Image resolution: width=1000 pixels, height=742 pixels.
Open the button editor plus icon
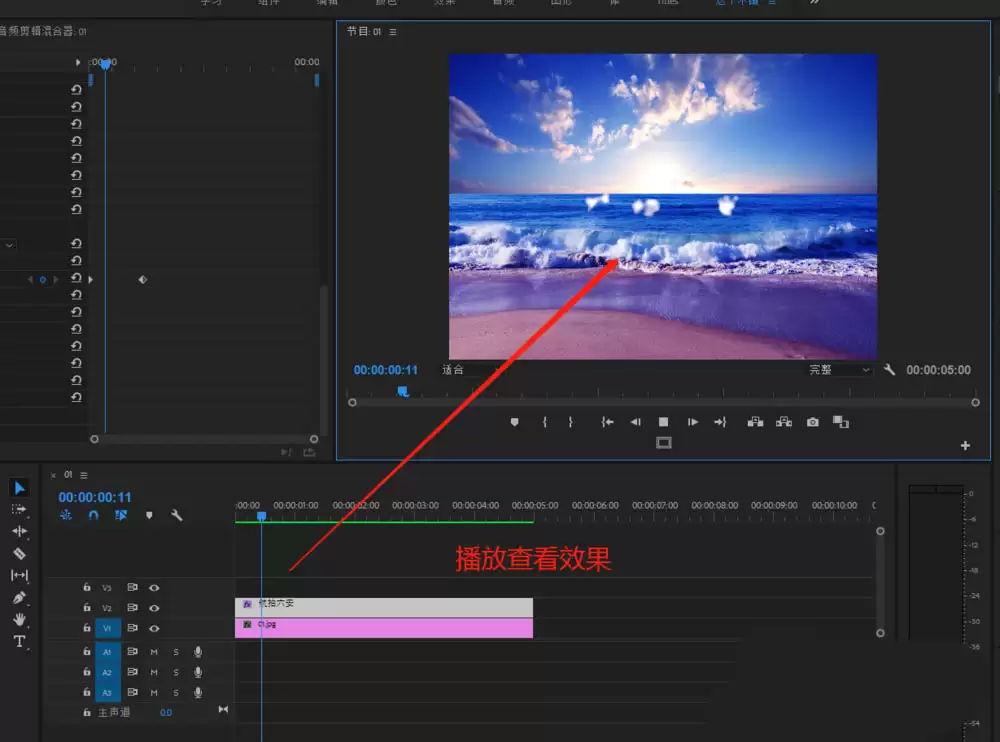click(x=965, y=445)
